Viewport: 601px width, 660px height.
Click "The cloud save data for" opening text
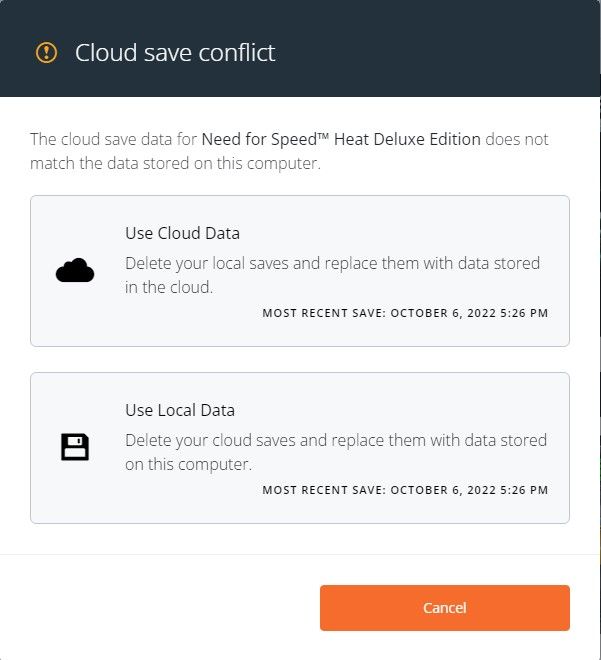(113, 139)
